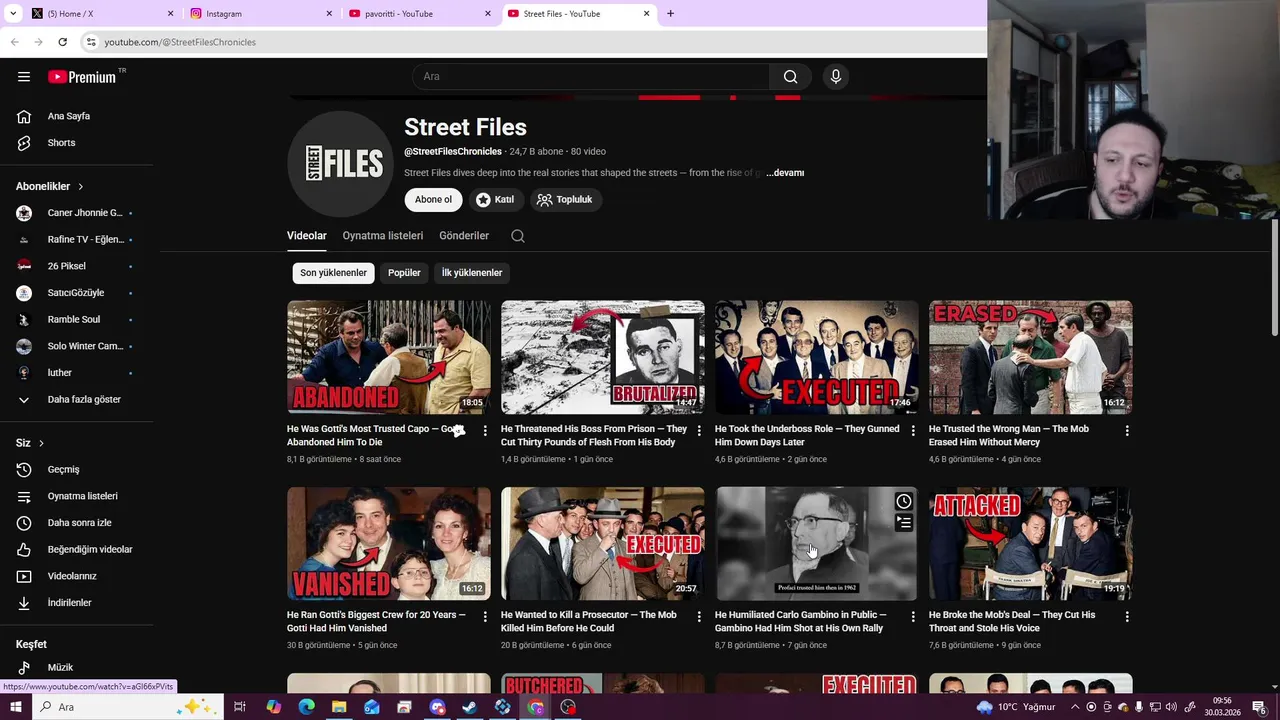1280x720 pixels.
Task: Open the BRUTALIZED video thumbnail
Action: pyautogui.click(x=603, y=357)
